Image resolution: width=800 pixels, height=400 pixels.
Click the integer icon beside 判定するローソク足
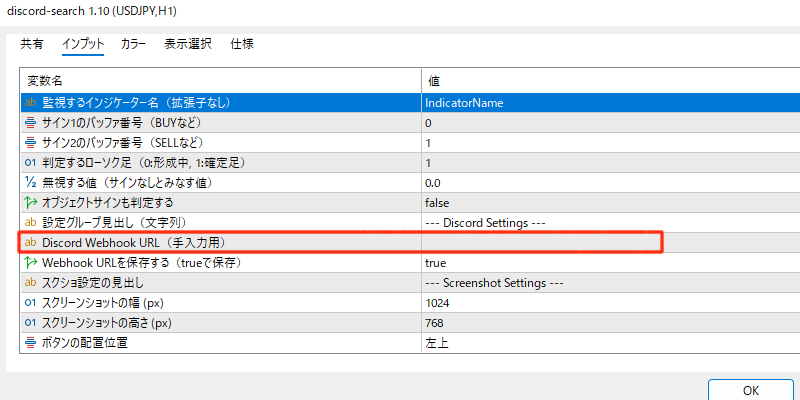pos(30,163)
